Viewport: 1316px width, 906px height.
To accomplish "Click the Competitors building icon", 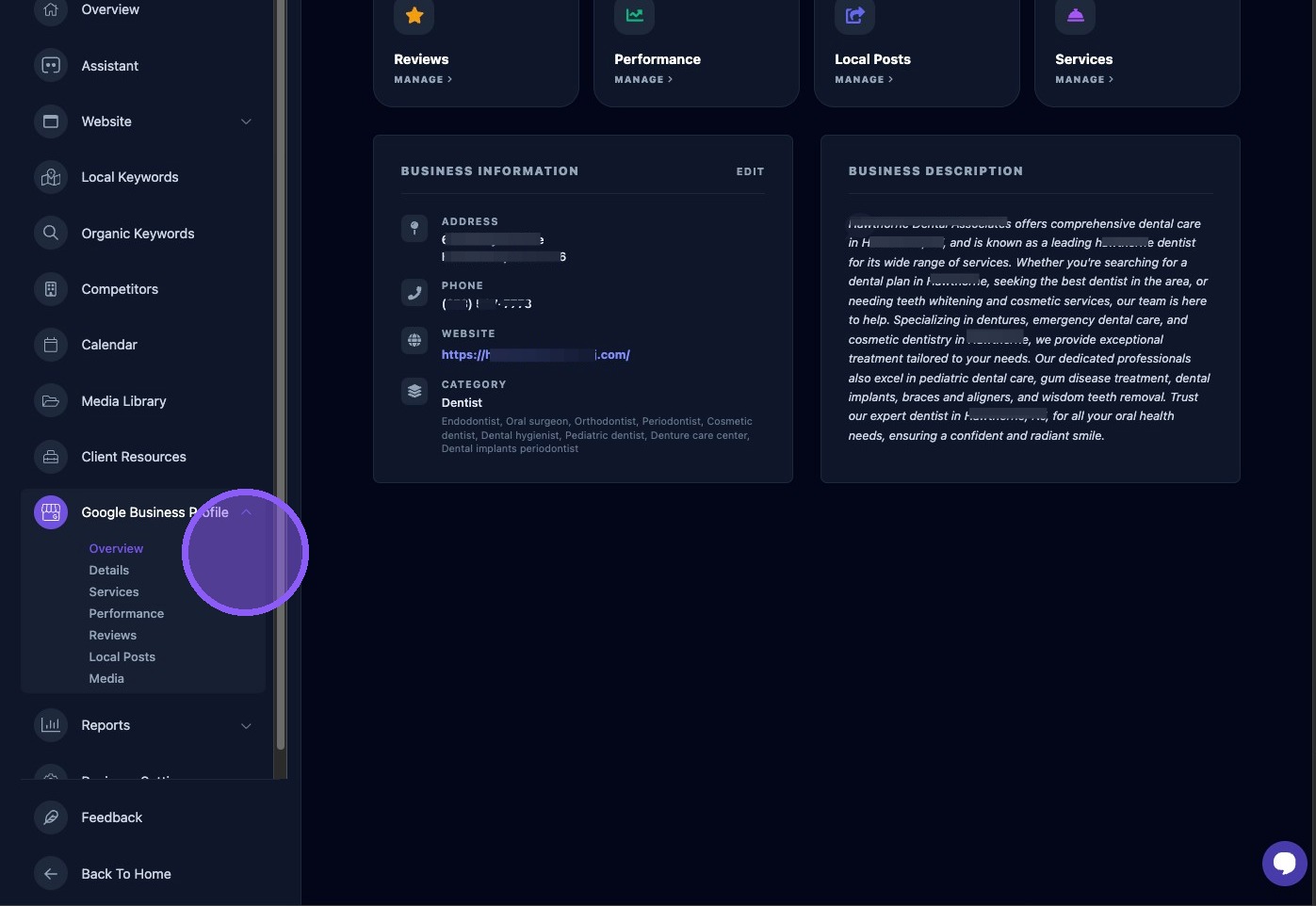I will (x=51, y=289).
